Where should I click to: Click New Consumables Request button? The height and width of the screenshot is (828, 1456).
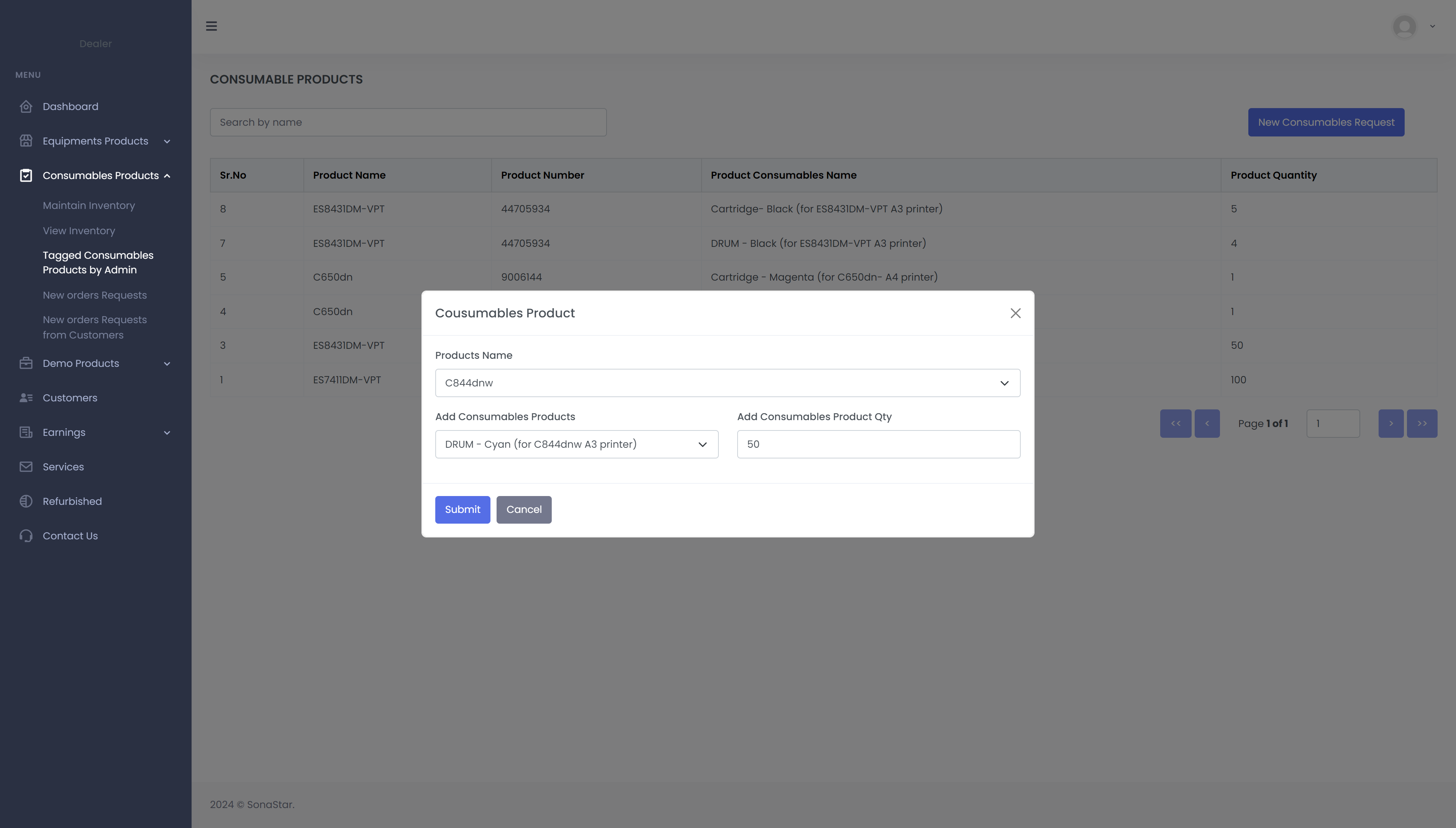tap(1326, 122)
